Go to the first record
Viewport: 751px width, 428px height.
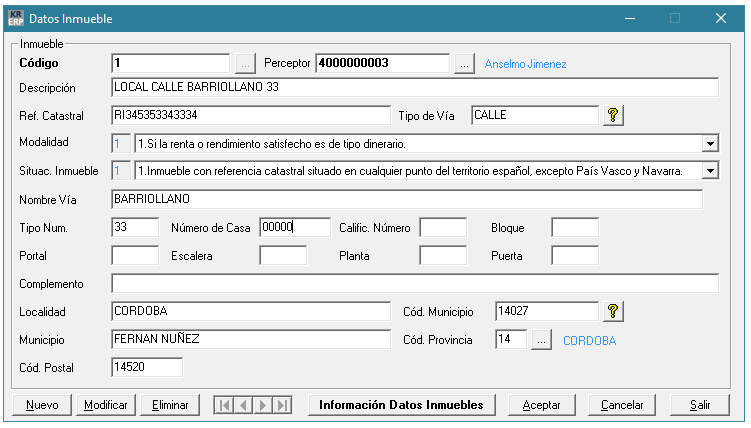coord(225,405)
